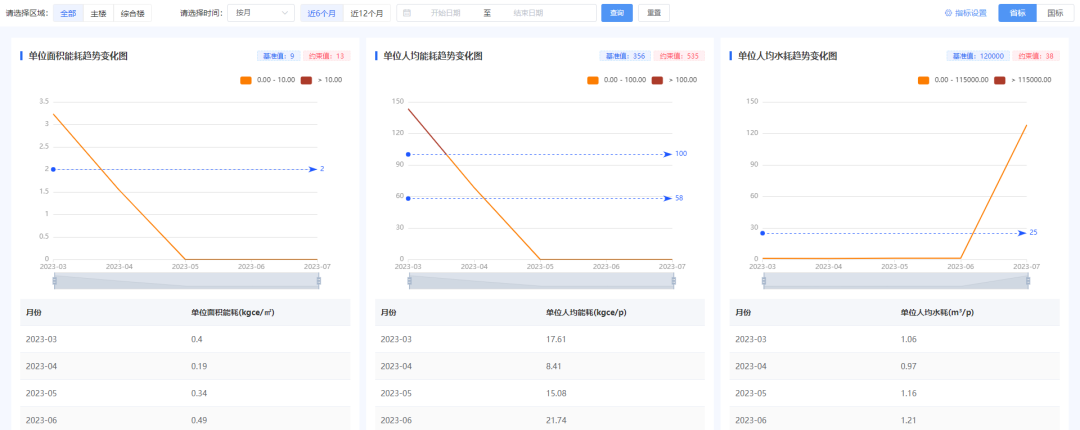
Task: Click the 21.74 value cell
Action: coord(556,420)
